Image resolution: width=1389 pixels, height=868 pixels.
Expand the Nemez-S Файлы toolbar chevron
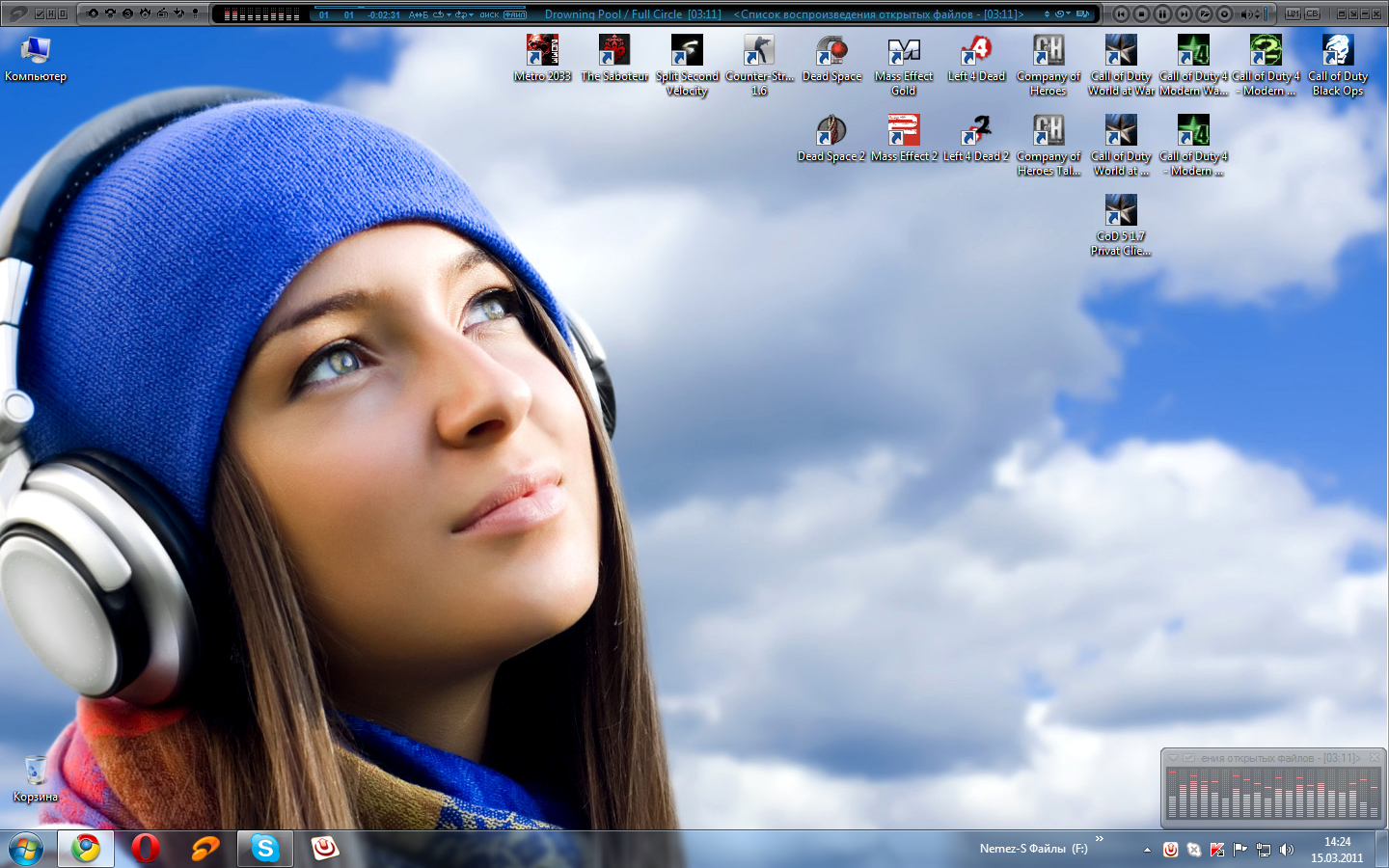click(1099, 839)
